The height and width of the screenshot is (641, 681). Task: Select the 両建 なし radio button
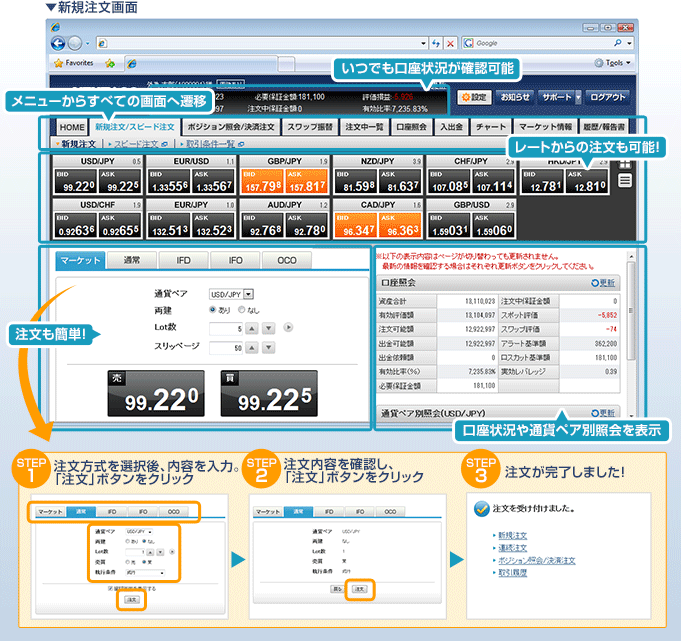click(x=241, y=310)
